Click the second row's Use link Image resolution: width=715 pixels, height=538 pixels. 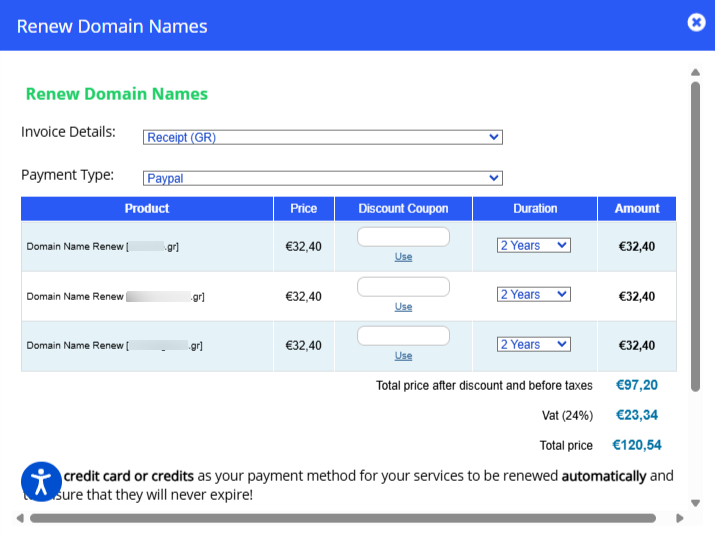[403, 307]
